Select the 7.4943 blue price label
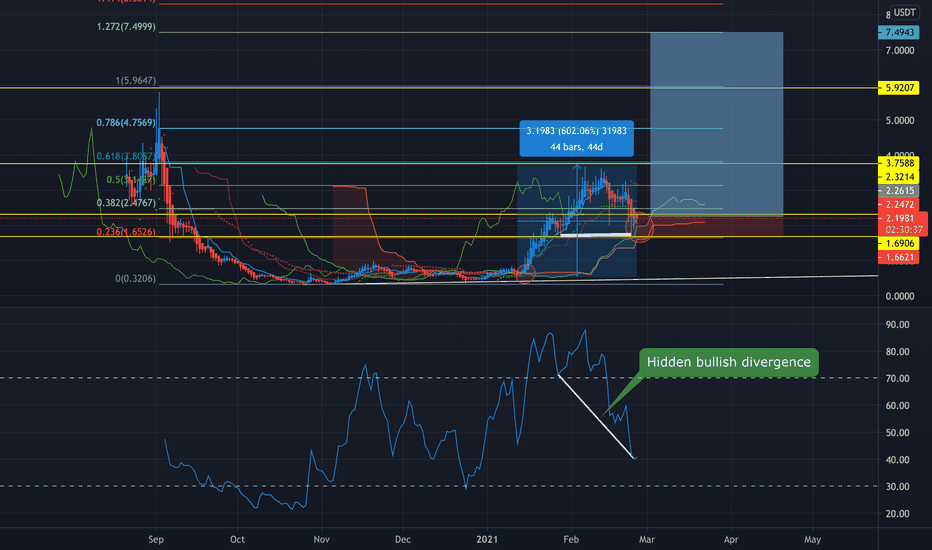This screenshot has width=932, height=550. 899,32
